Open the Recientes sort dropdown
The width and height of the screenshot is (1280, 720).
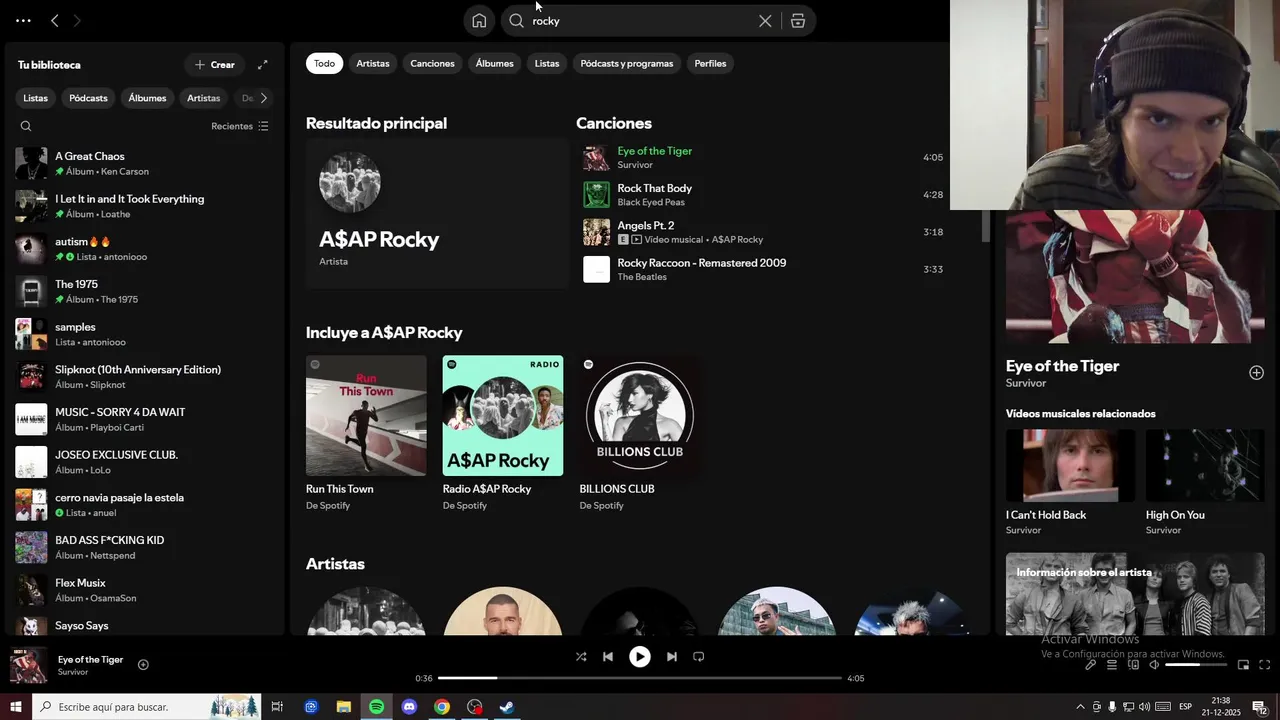240,126
